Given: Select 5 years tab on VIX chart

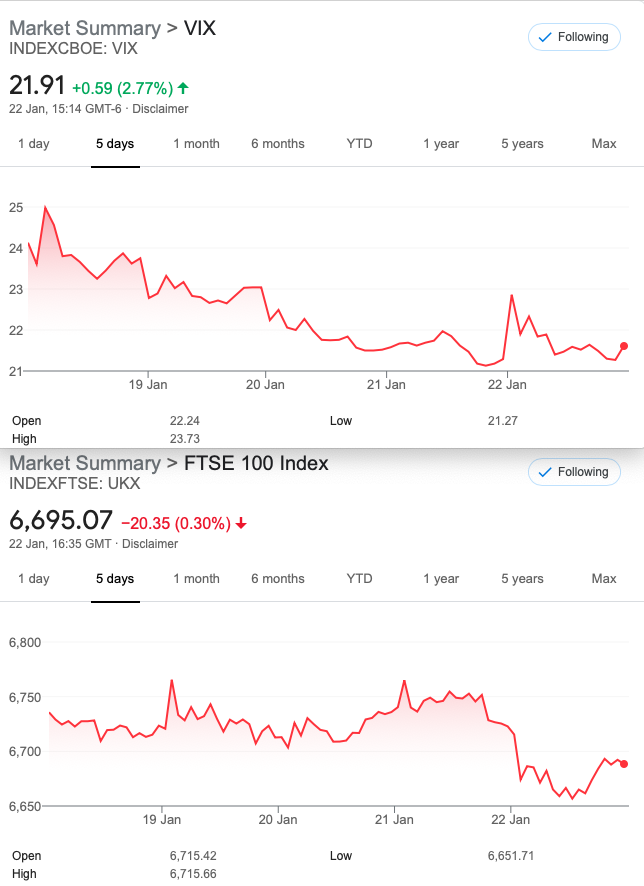Looking at the screenshot, I should coord(522,144).
